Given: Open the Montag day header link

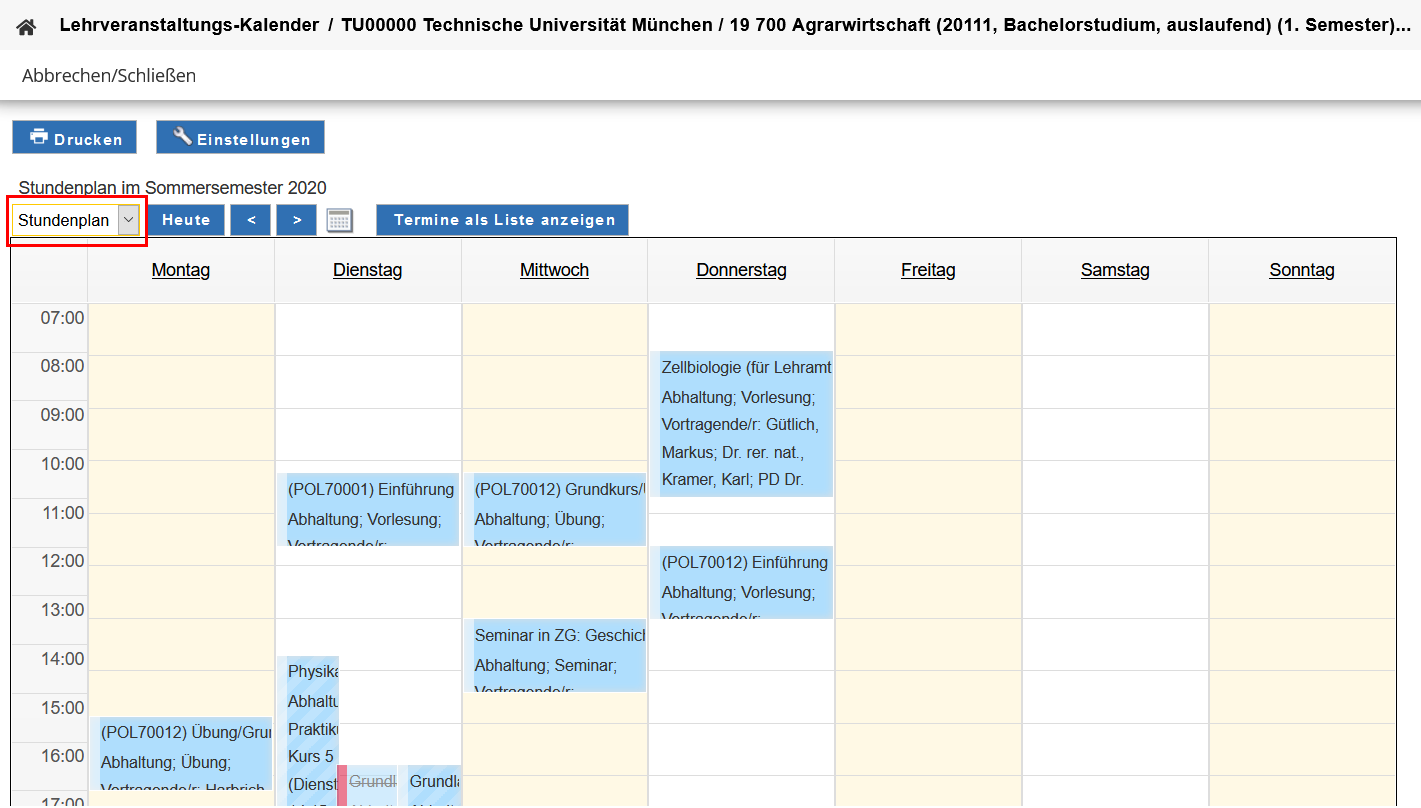Looking at the screenshot, I should [181, 270].
